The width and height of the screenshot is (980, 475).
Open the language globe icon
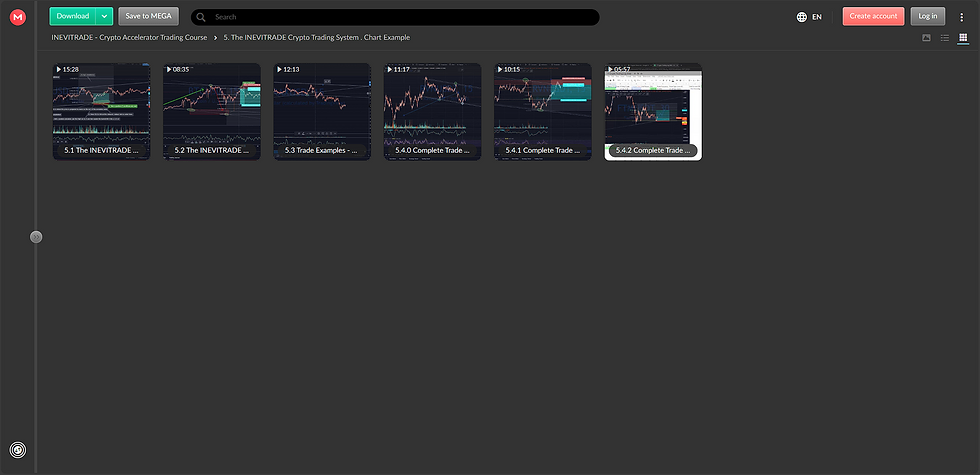pyautogui.click(x=802, y=17)
